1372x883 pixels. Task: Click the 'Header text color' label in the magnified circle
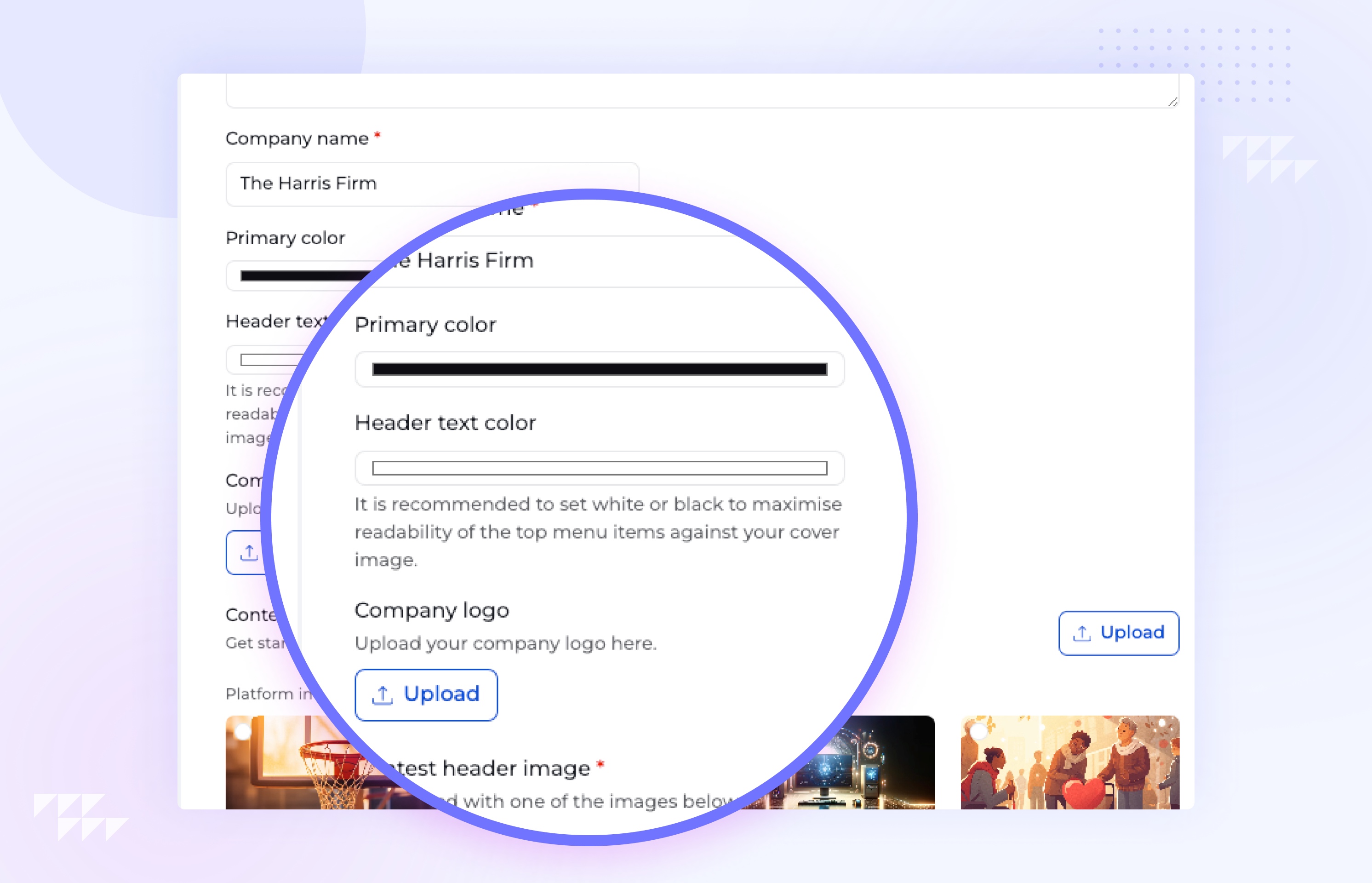coord(445,423)
